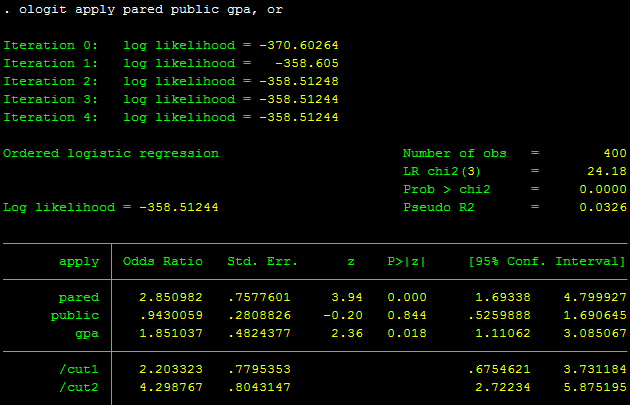Click the Ordered logistic regression title
Viewport: 630px width, 405px height.
110,154
